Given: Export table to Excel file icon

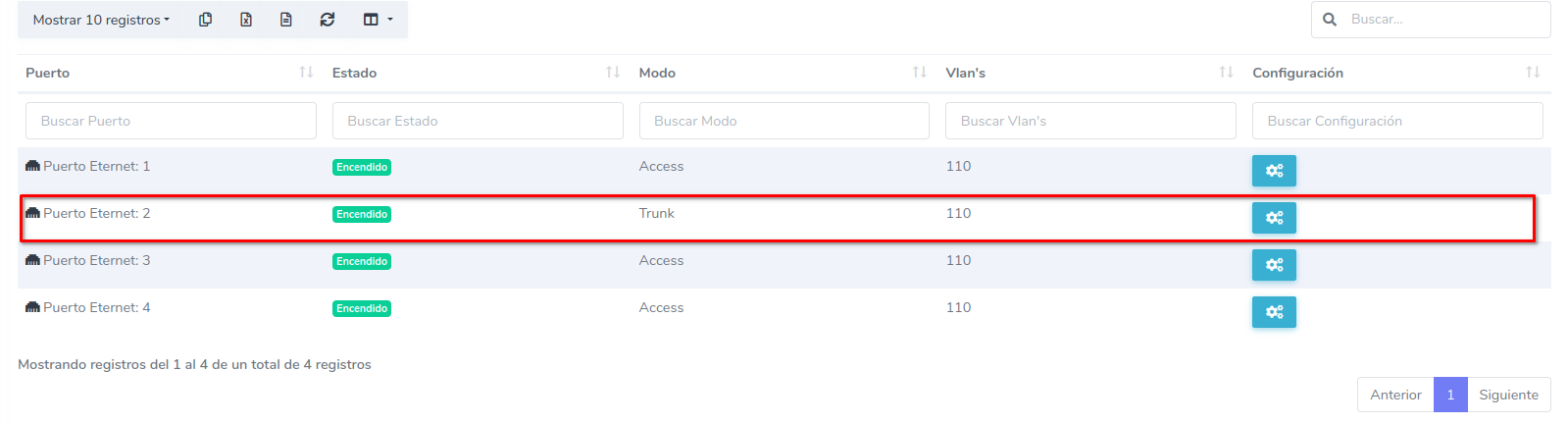Looking at the screenshot, I should click(246, 20).
